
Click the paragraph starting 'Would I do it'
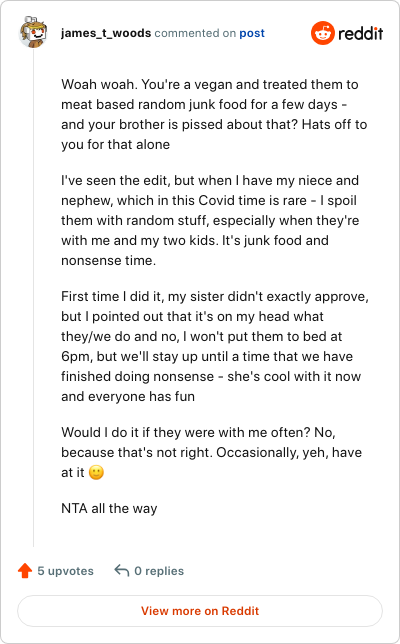pyautogui.click(x=211, y=452)
